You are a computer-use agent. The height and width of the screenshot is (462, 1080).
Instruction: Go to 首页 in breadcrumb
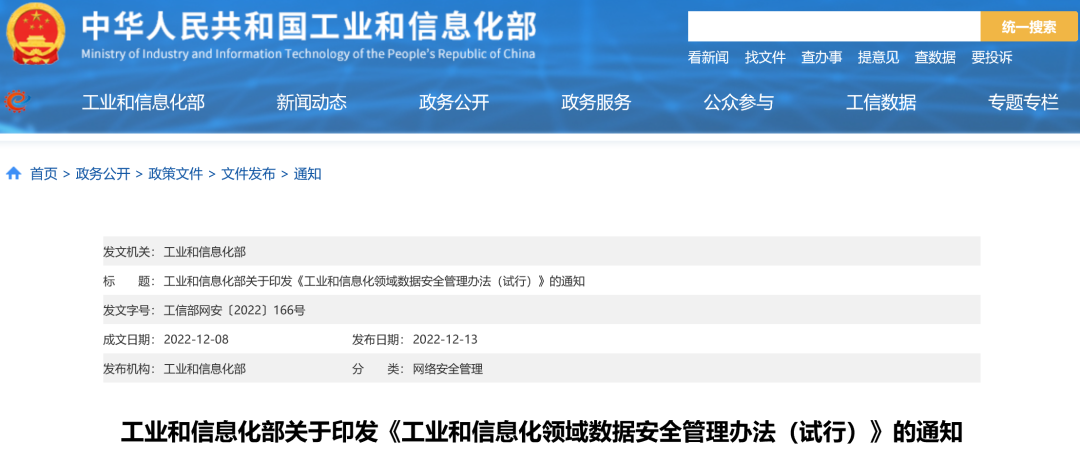point(43,174)
